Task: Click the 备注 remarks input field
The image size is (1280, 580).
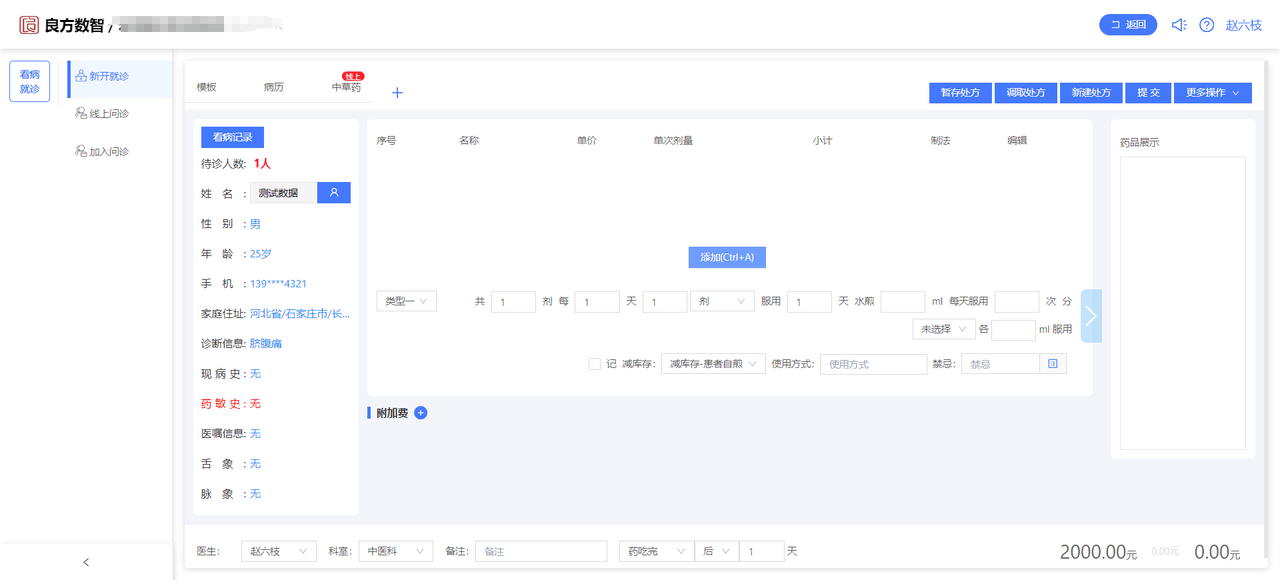Action: [541, 551]
